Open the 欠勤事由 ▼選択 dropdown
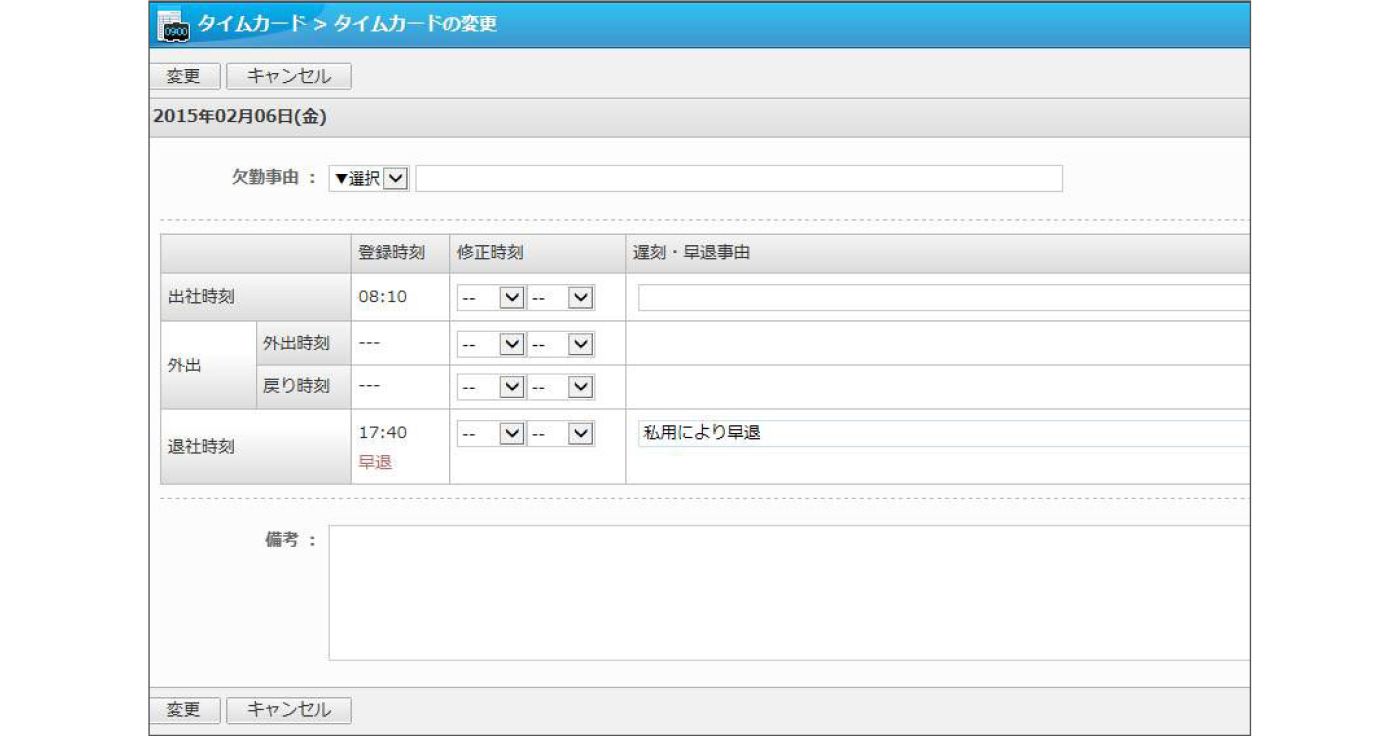The height and width of the screenshot is (736, 1400). click(369, 178)
